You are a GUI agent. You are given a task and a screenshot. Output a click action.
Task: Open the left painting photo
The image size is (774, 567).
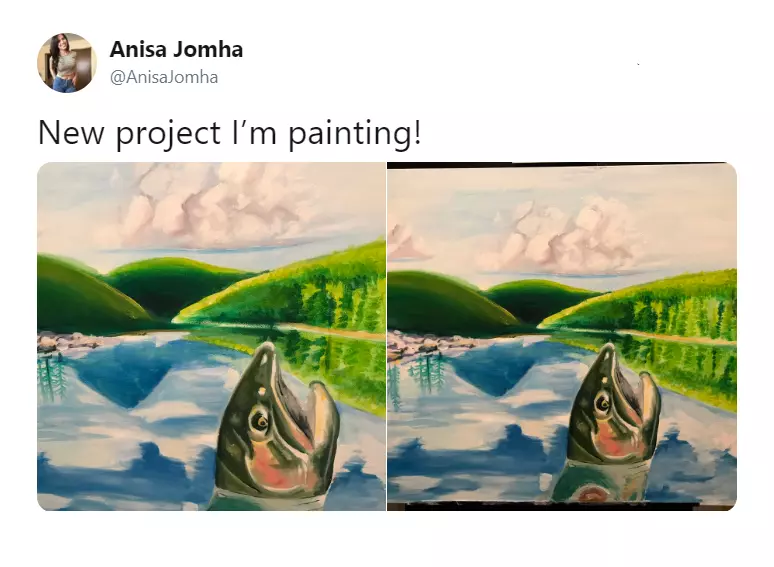click(211, 336)
